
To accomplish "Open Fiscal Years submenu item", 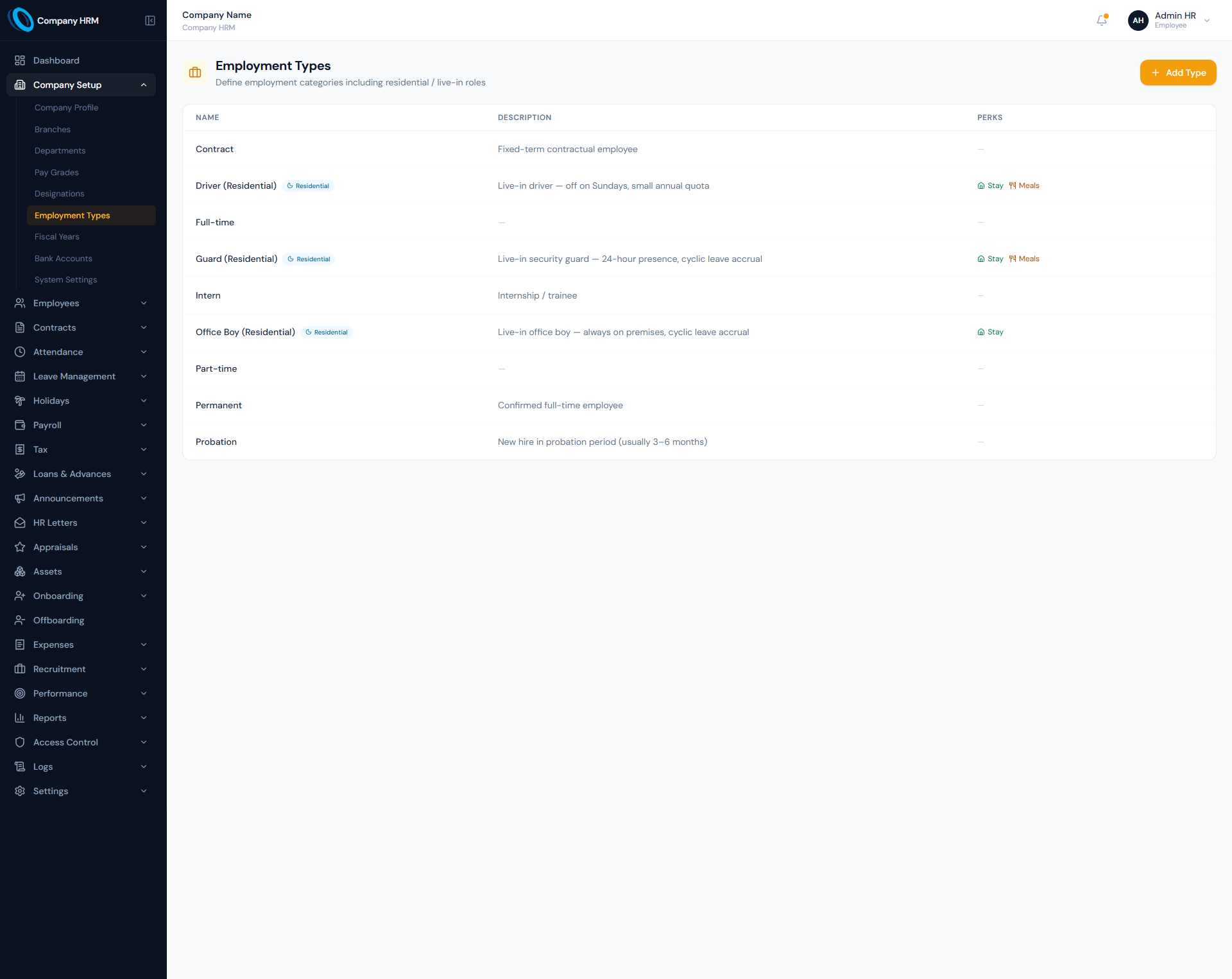I will (x=91, y=237).
